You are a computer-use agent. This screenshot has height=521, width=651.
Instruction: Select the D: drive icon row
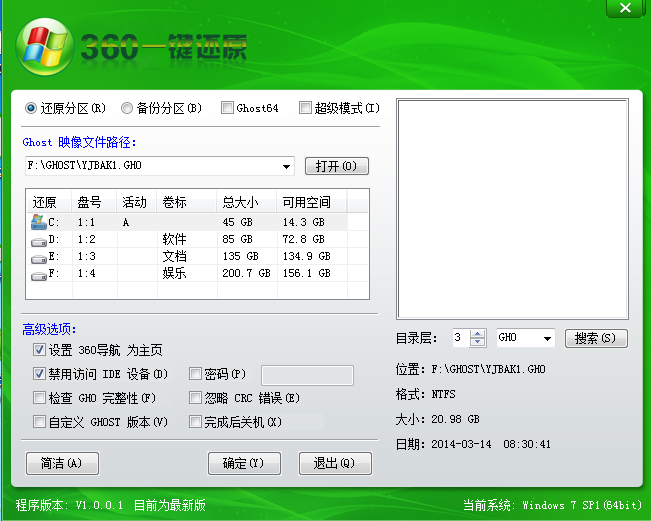pos(39,240)
